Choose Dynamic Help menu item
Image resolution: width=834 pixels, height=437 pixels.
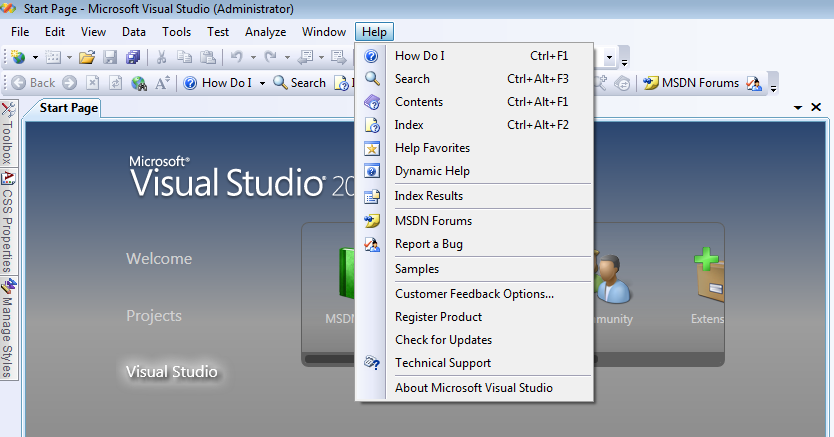474,171
